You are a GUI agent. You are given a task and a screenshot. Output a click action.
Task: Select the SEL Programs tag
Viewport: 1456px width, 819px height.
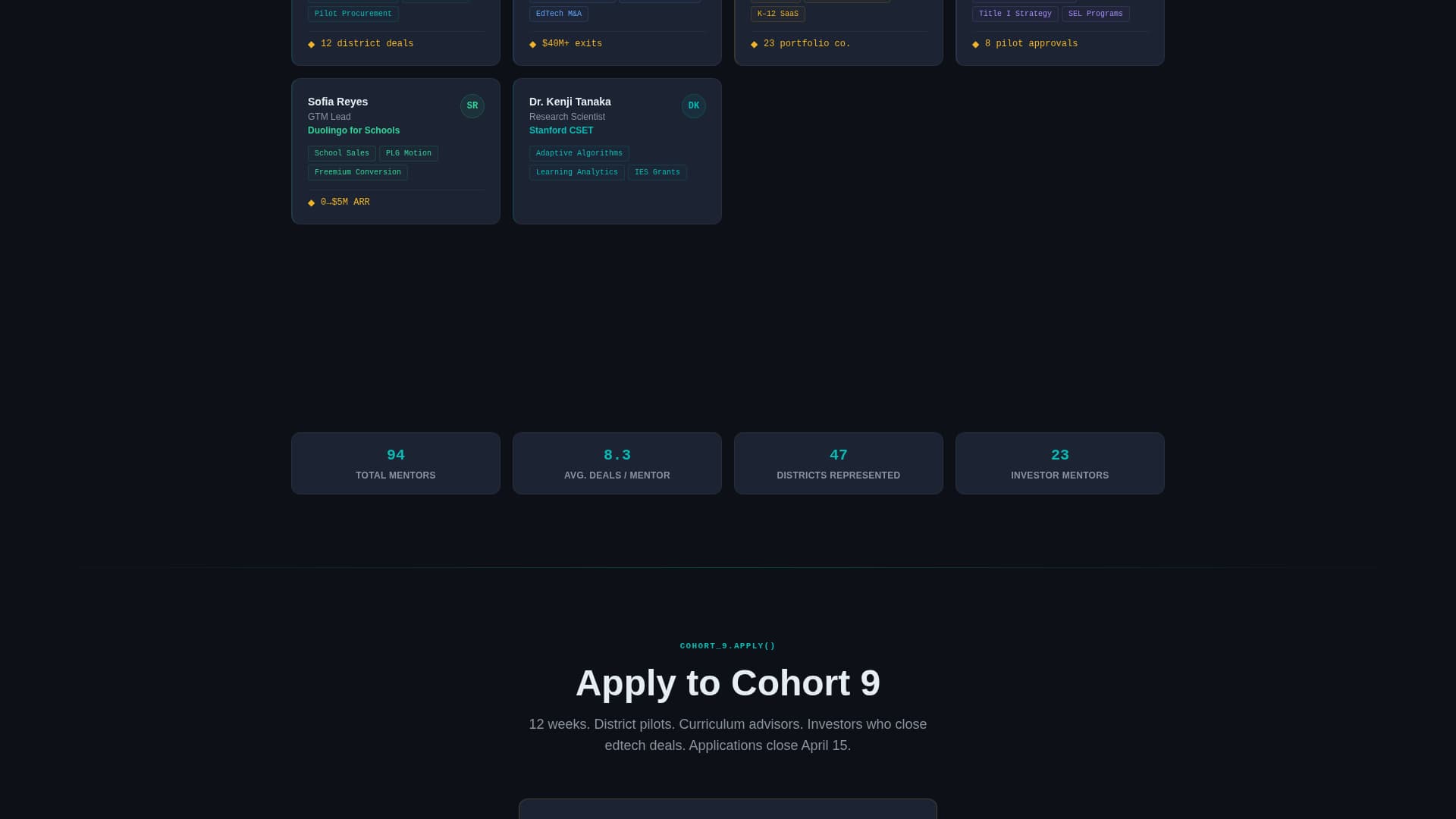click(x=1095, y=14)
